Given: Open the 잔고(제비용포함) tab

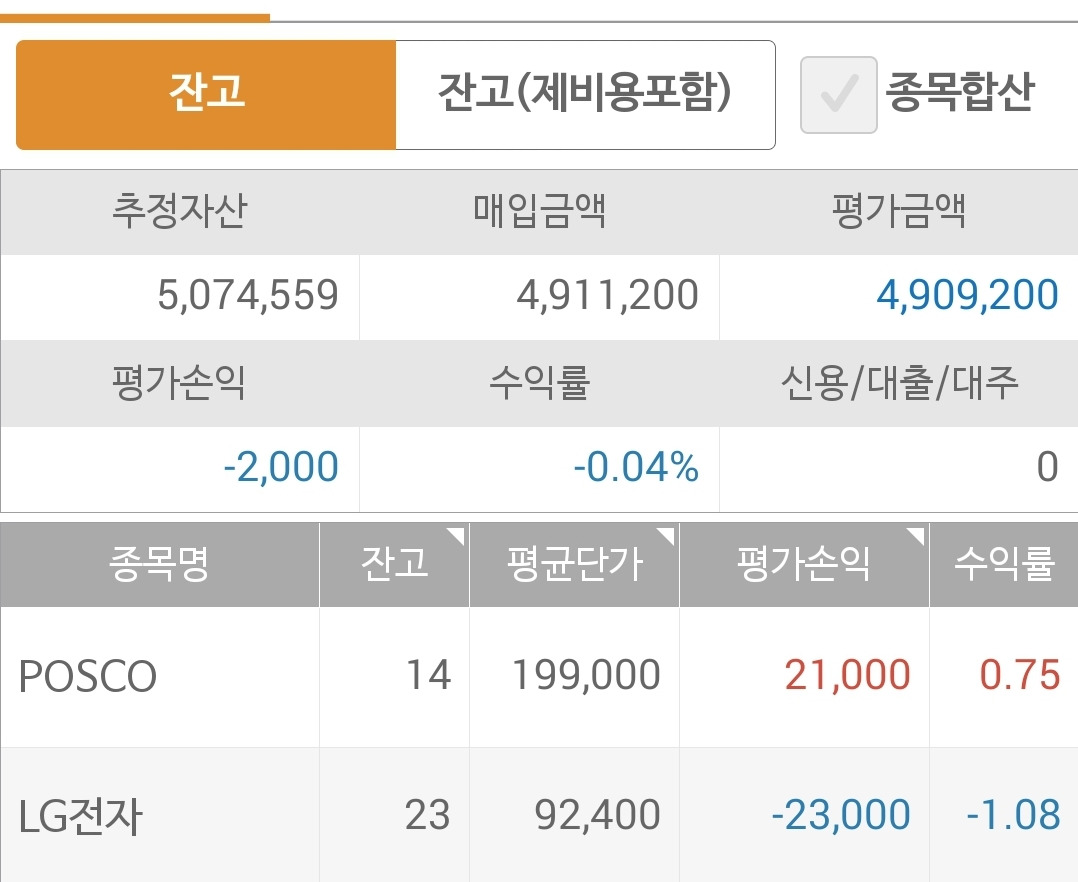Looking at the screenshot, I should point(585,94).
